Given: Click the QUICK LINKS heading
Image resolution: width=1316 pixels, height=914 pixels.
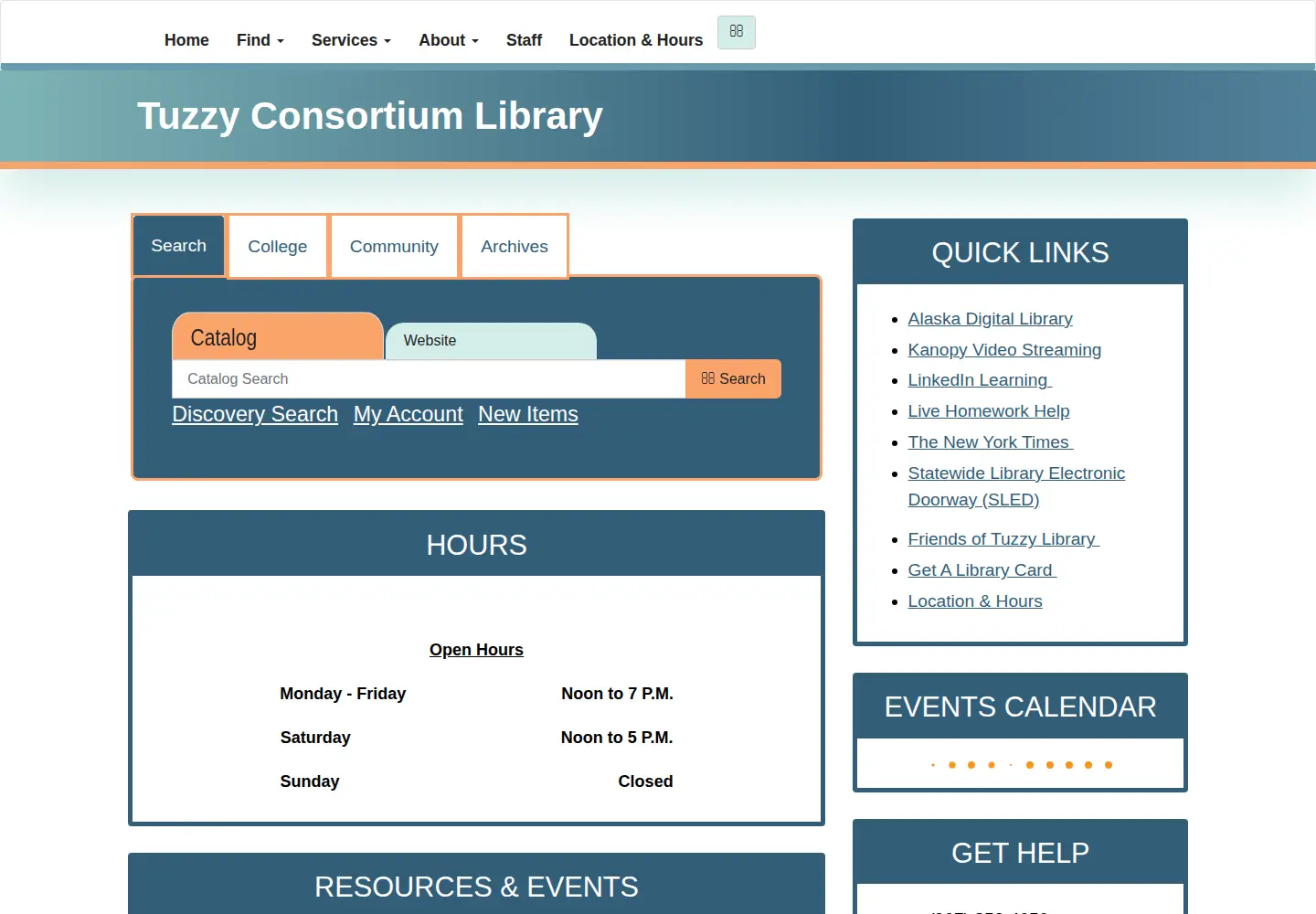Looking at the screenshot, I should coord(1020,253).
